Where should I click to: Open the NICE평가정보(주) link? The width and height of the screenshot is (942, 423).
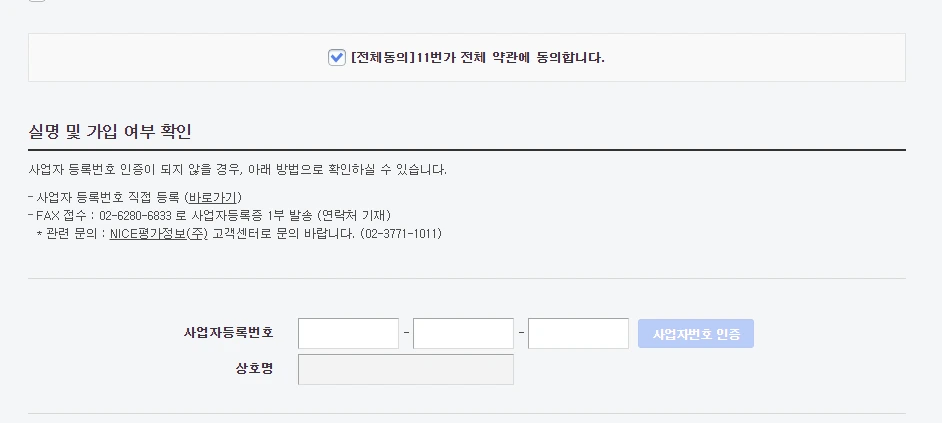click(159, 234)
